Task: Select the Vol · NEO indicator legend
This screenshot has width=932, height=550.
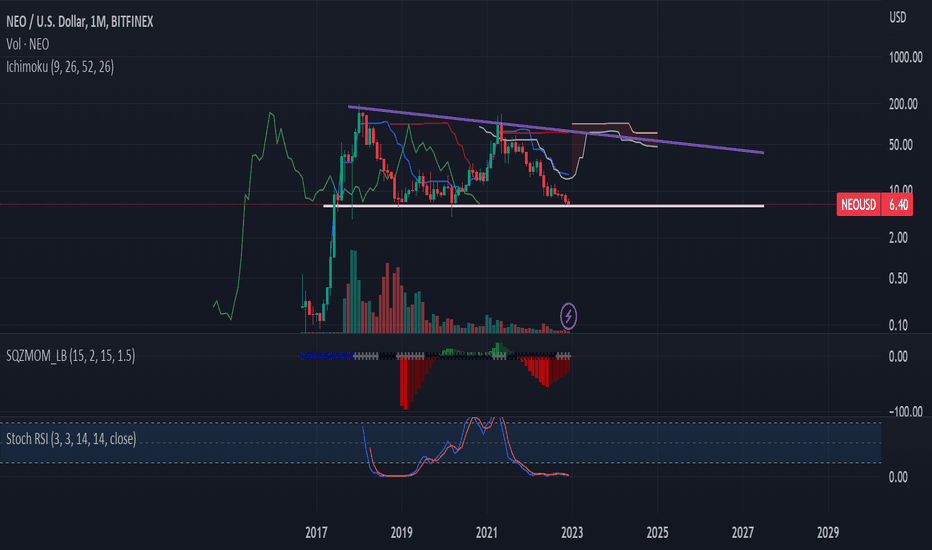Action: pyautogui.click(x=27, y=44)
